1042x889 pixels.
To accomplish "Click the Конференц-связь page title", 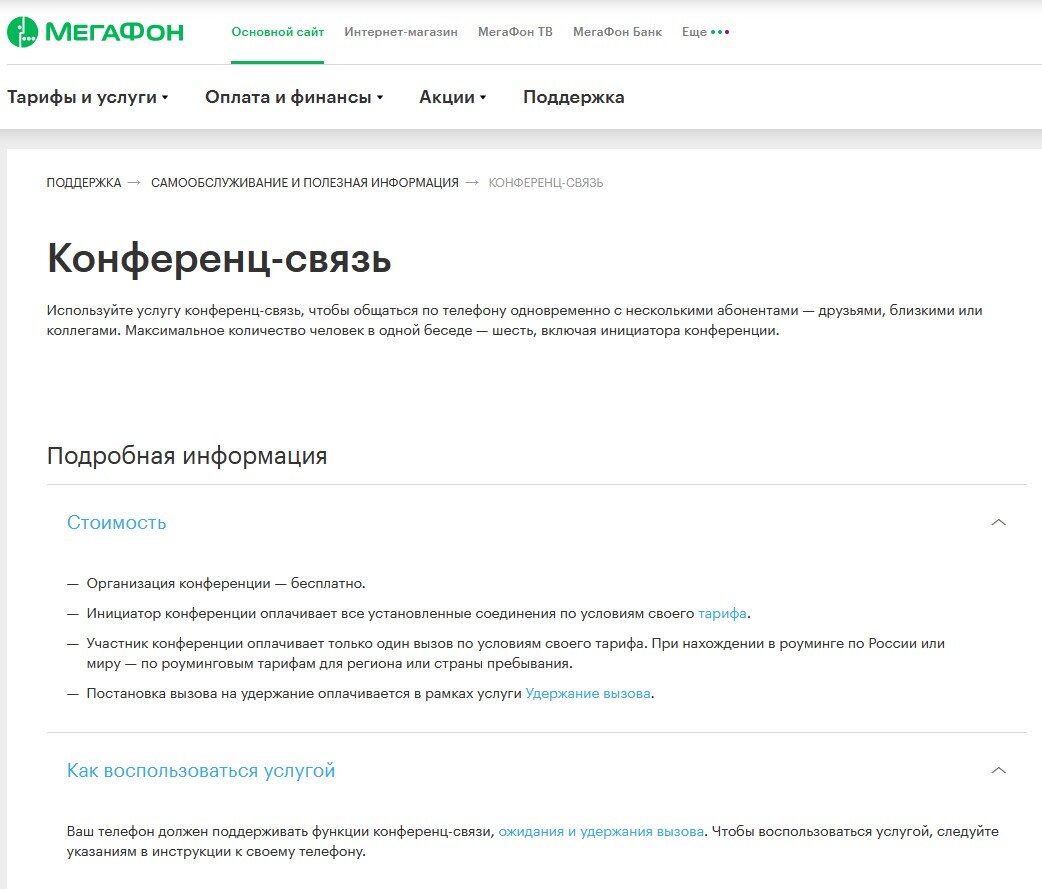I will (x=219, y=258).
